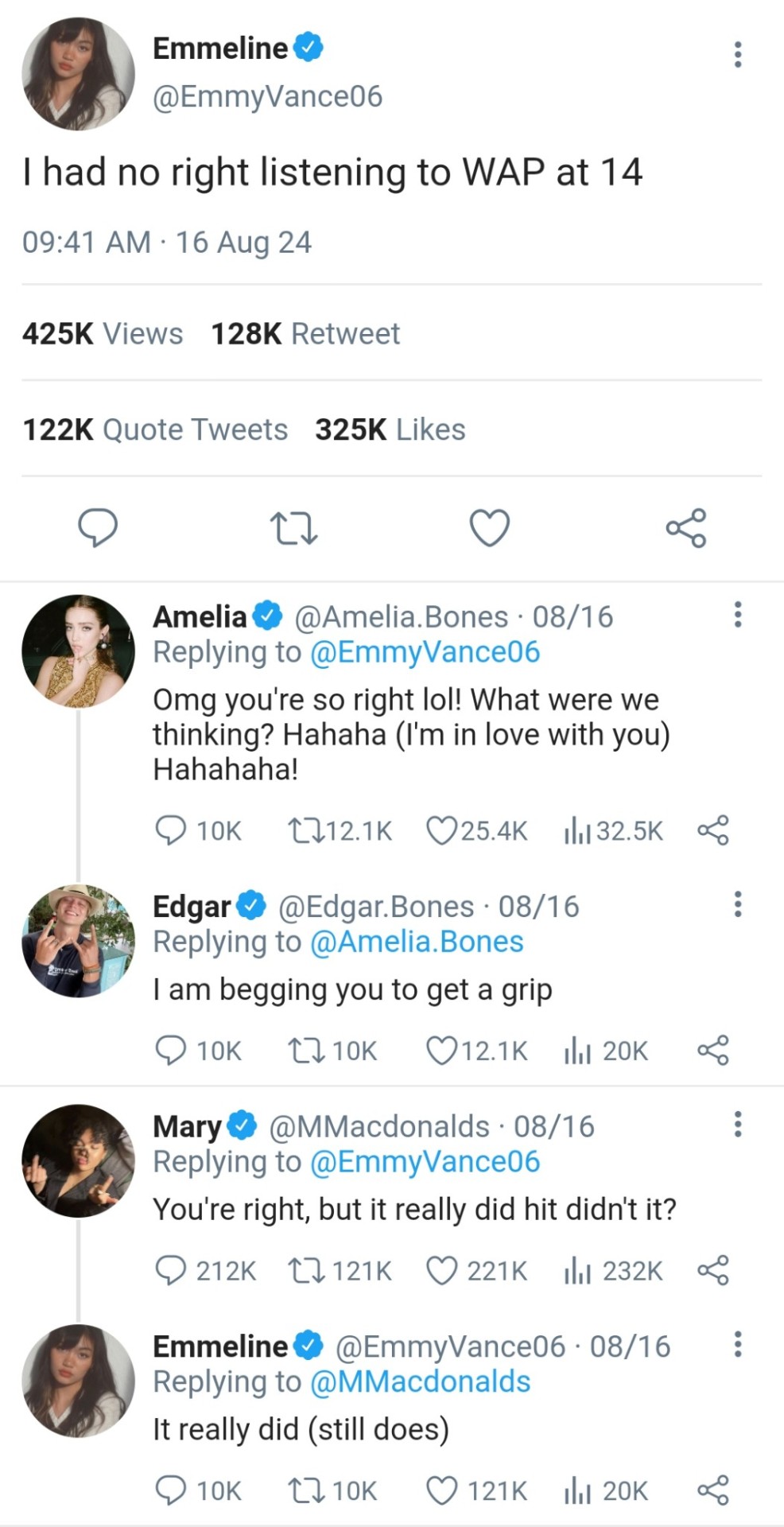
Task: View the 122K Quote Tweets list
Action: point(155,429)
